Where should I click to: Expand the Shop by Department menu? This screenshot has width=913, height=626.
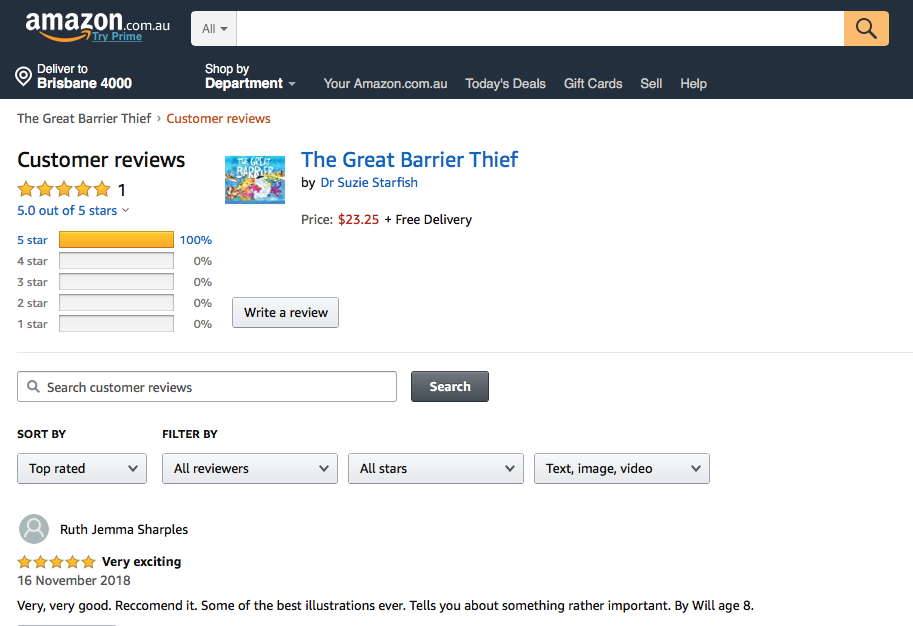pyautogui.click(x=250, y=77)
